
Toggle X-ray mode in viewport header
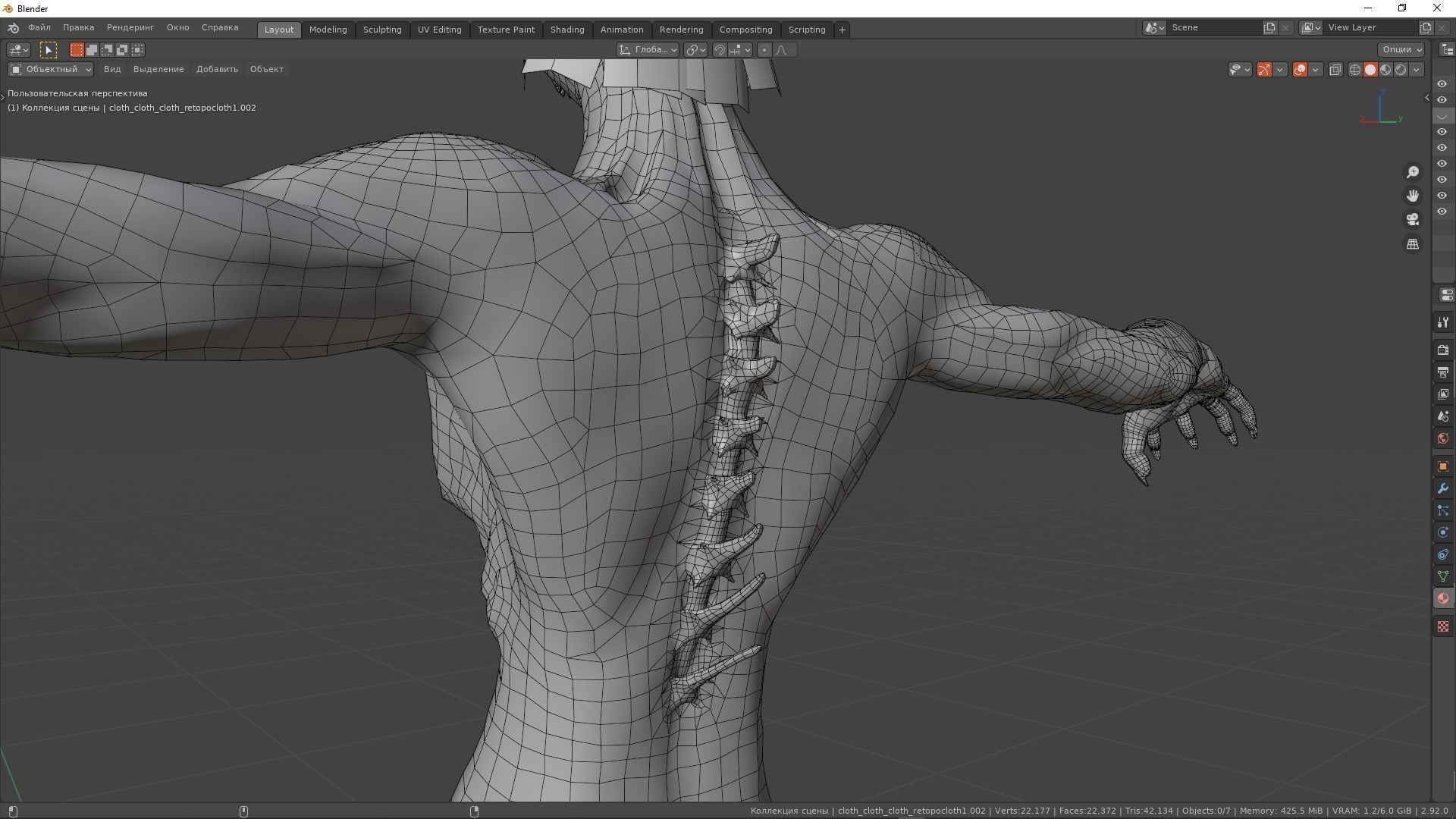click(x=1335, y=70)
